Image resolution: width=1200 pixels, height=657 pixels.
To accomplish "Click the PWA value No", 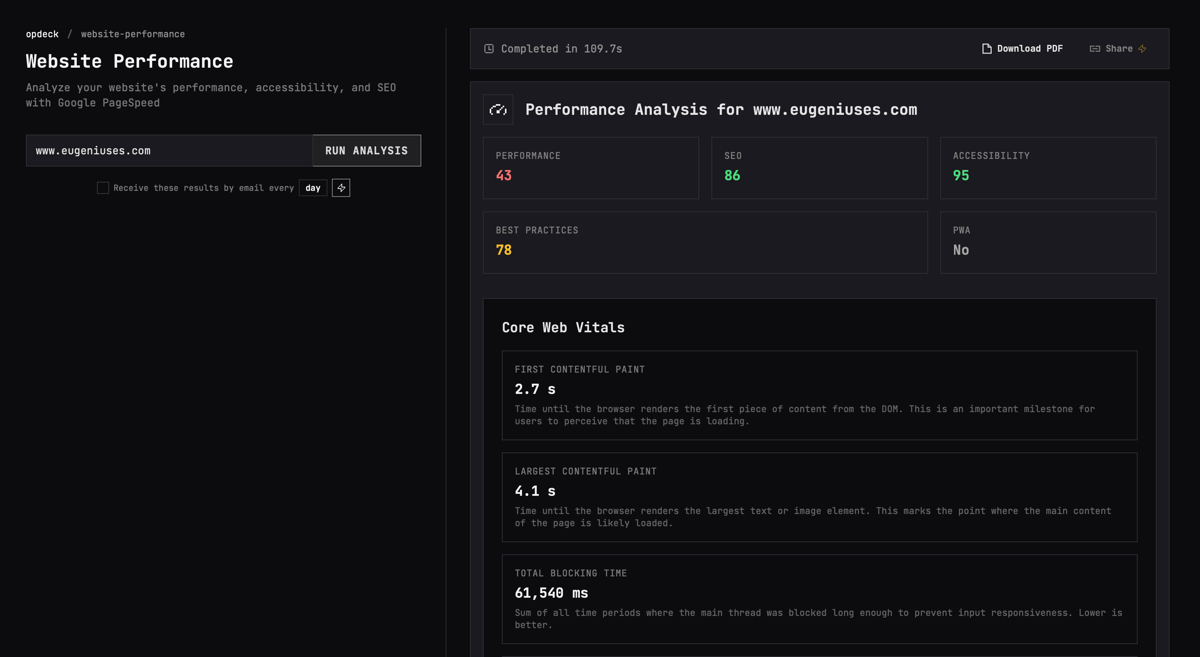I will (x=961, y=250).
